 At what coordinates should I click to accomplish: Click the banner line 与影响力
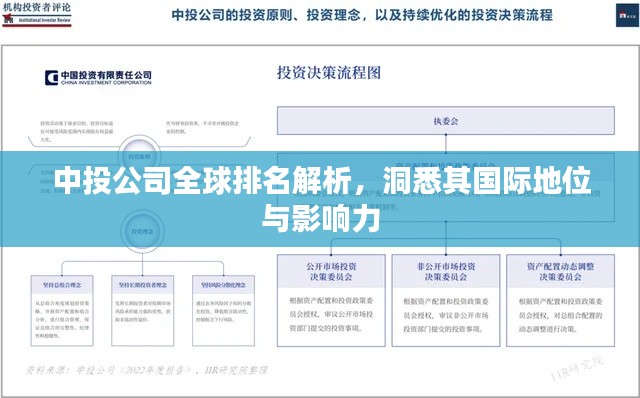click(x=321, y=219)
